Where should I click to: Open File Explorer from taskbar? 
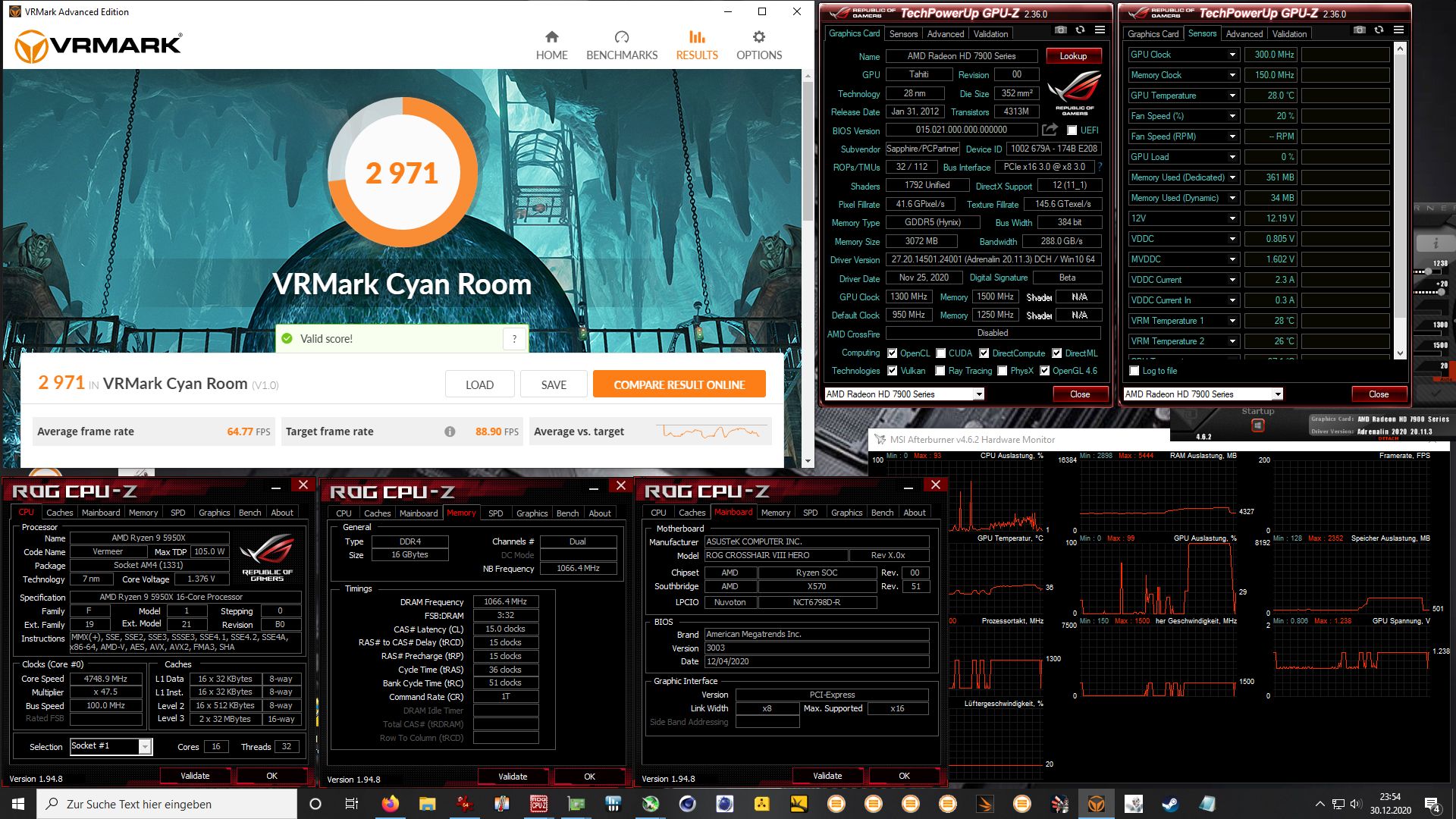(427, 804)
